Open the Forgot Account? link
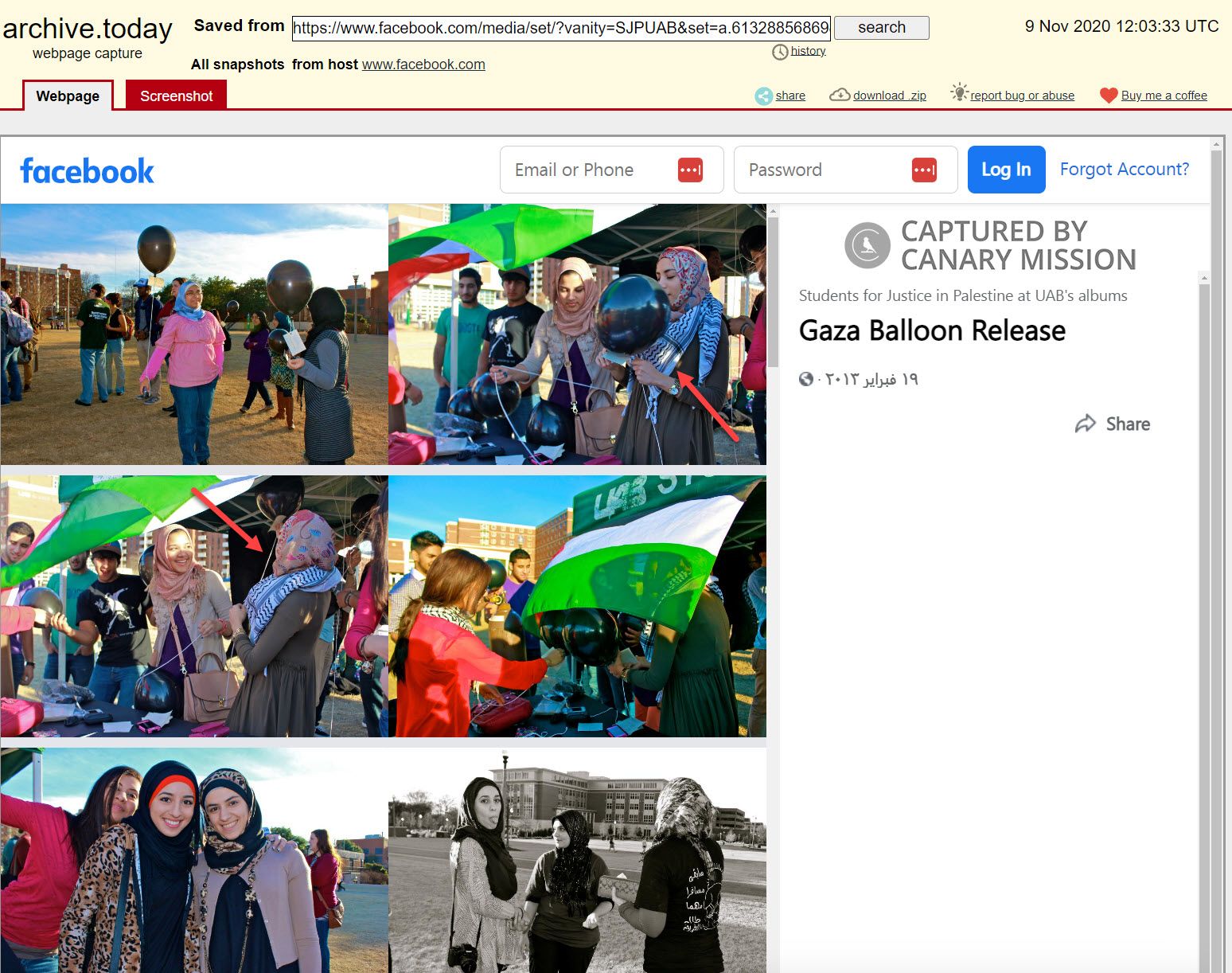Screen dimensions: 1232x973 (1124, 169)
